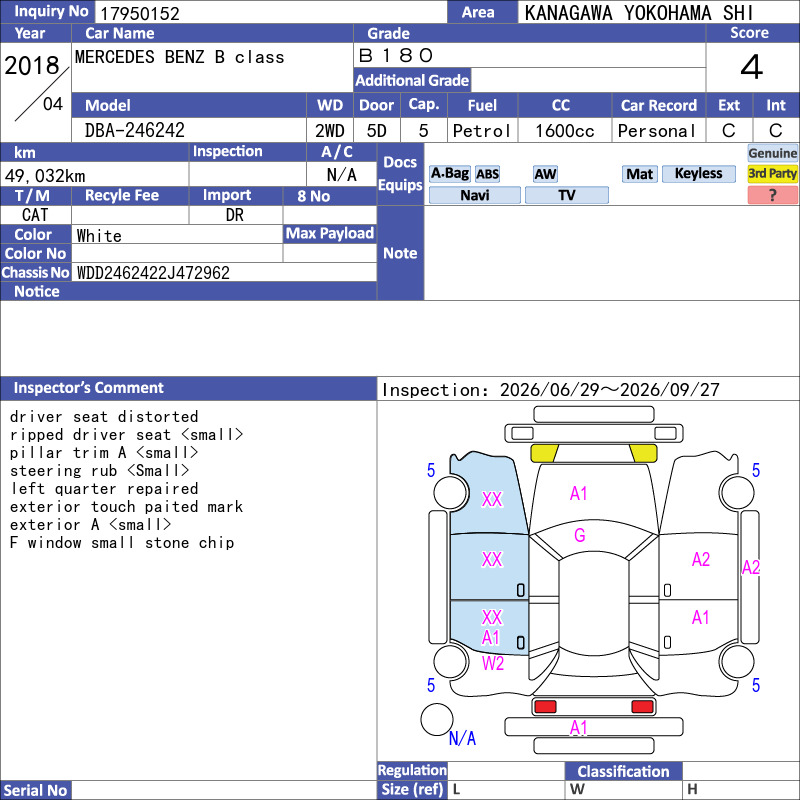
Task: Click the spare tire circle marked N/A
Action: (x=437, y=719)
